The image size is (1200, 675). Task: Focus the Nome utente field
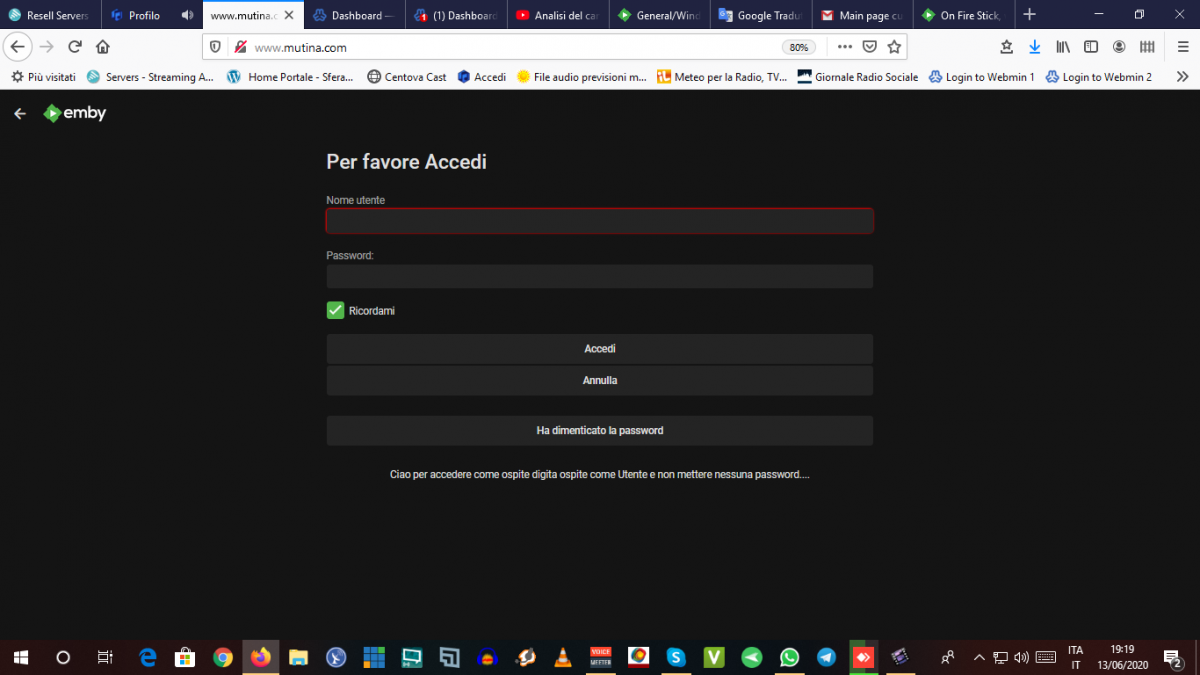pyautogui.click(x=600, y=221)
